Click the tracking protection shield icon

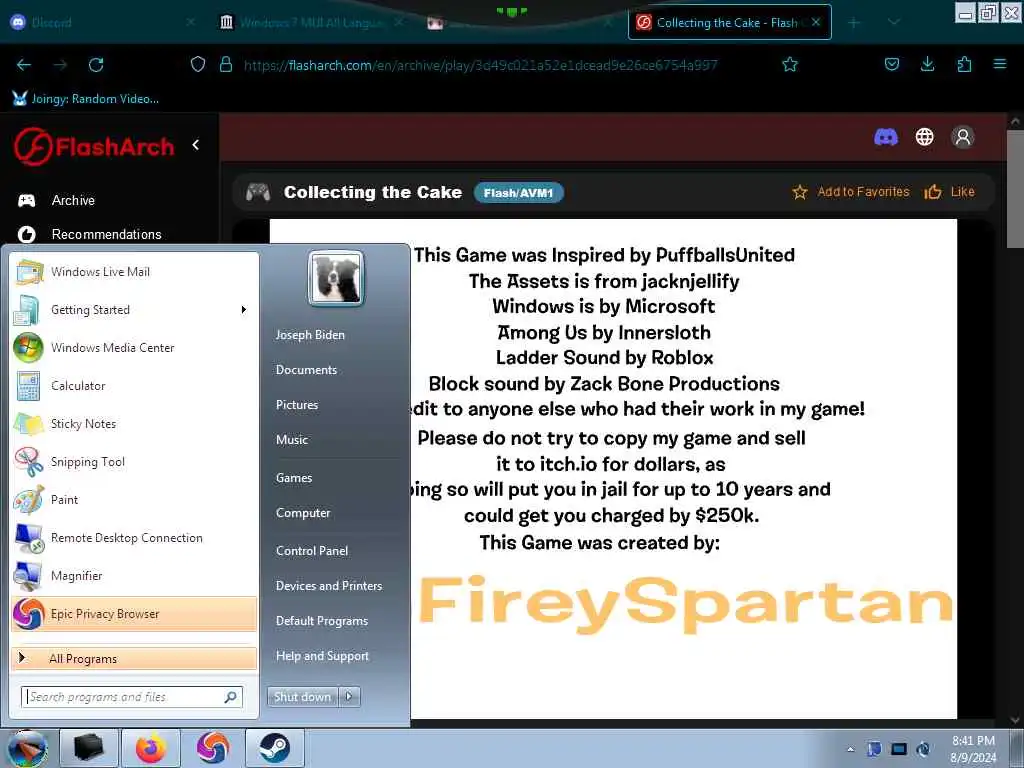pyautogui.click(x=198, y=64)
